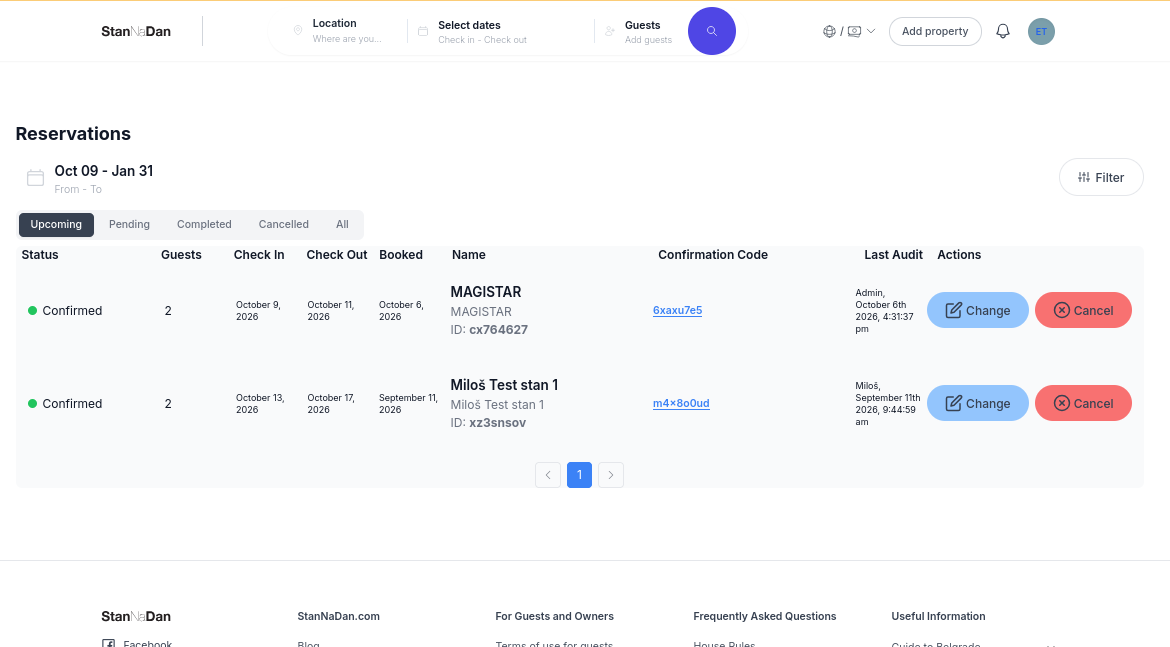Click the October 17, 2026 check-out date

(x=331, y=404)
